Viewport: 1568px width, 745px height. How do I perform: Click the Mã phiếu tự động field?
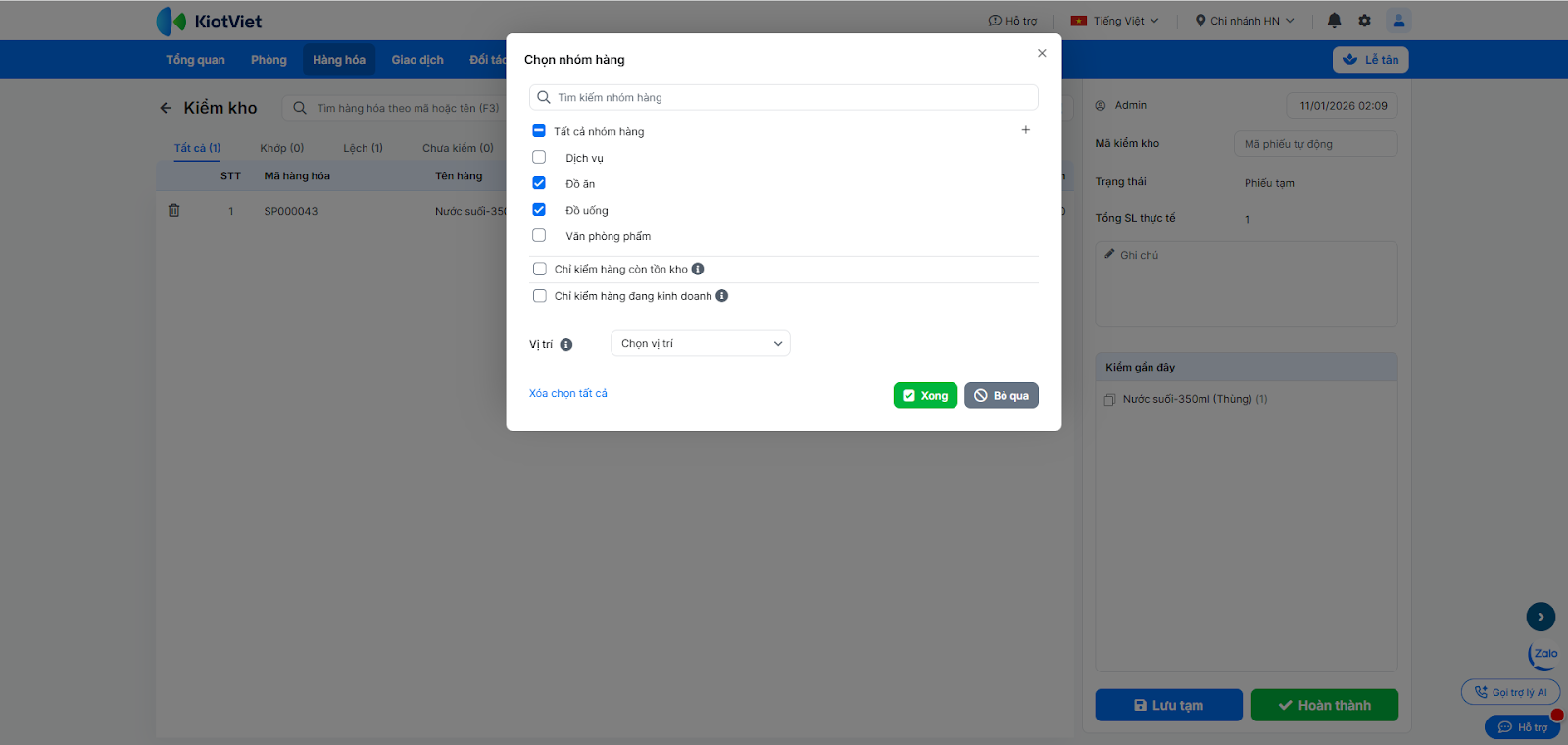(1316, 144)
